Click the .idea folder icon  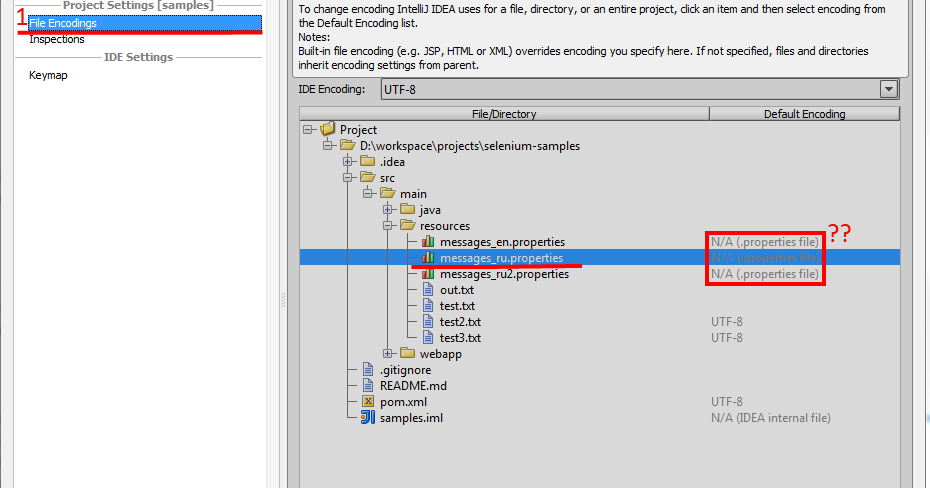pyautogui.click(x=368, y=161)
